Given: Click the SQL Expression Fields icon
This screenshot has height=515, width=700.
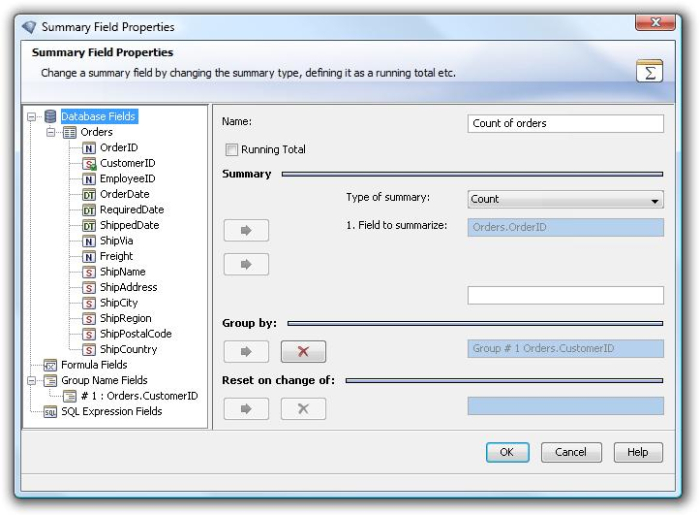Looking at the screenshot, I should [50, 412].
